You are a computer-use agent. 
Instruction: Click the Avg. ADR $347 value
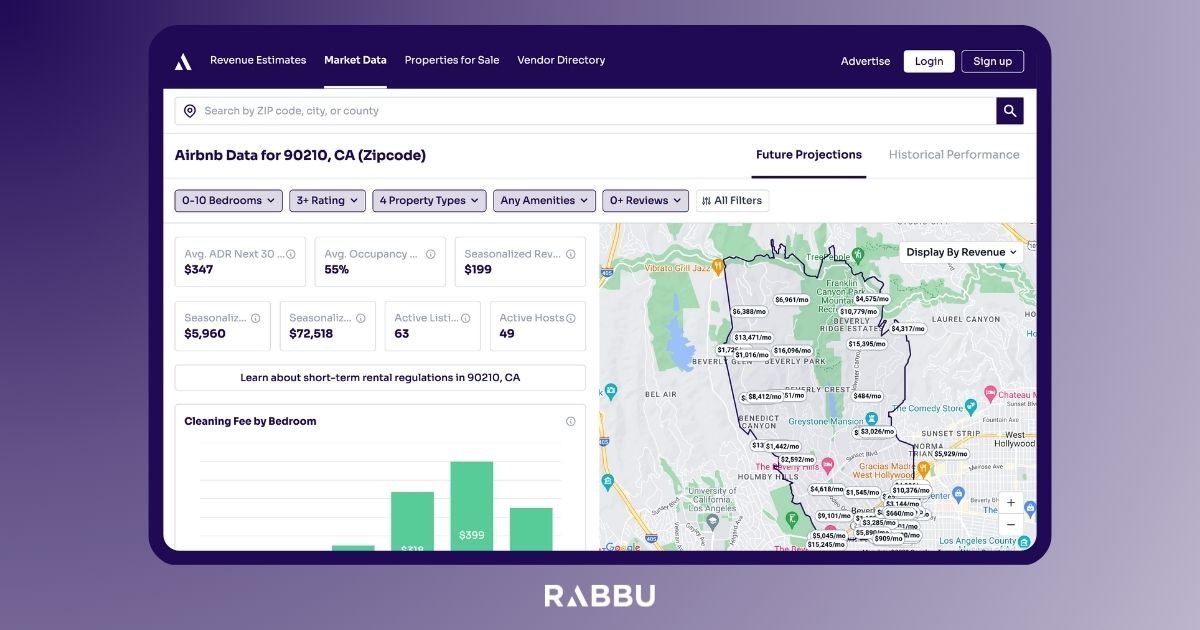pyautogui.click(x=199, y=270)
